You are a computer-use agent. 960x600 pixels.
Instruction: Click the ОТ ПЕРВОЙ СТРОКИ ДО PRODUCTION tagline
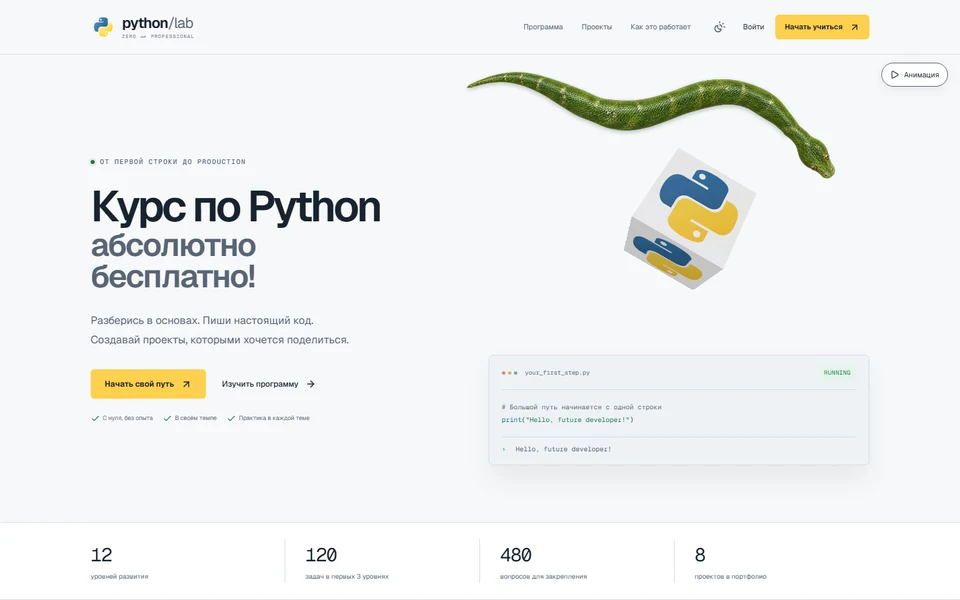172,162
